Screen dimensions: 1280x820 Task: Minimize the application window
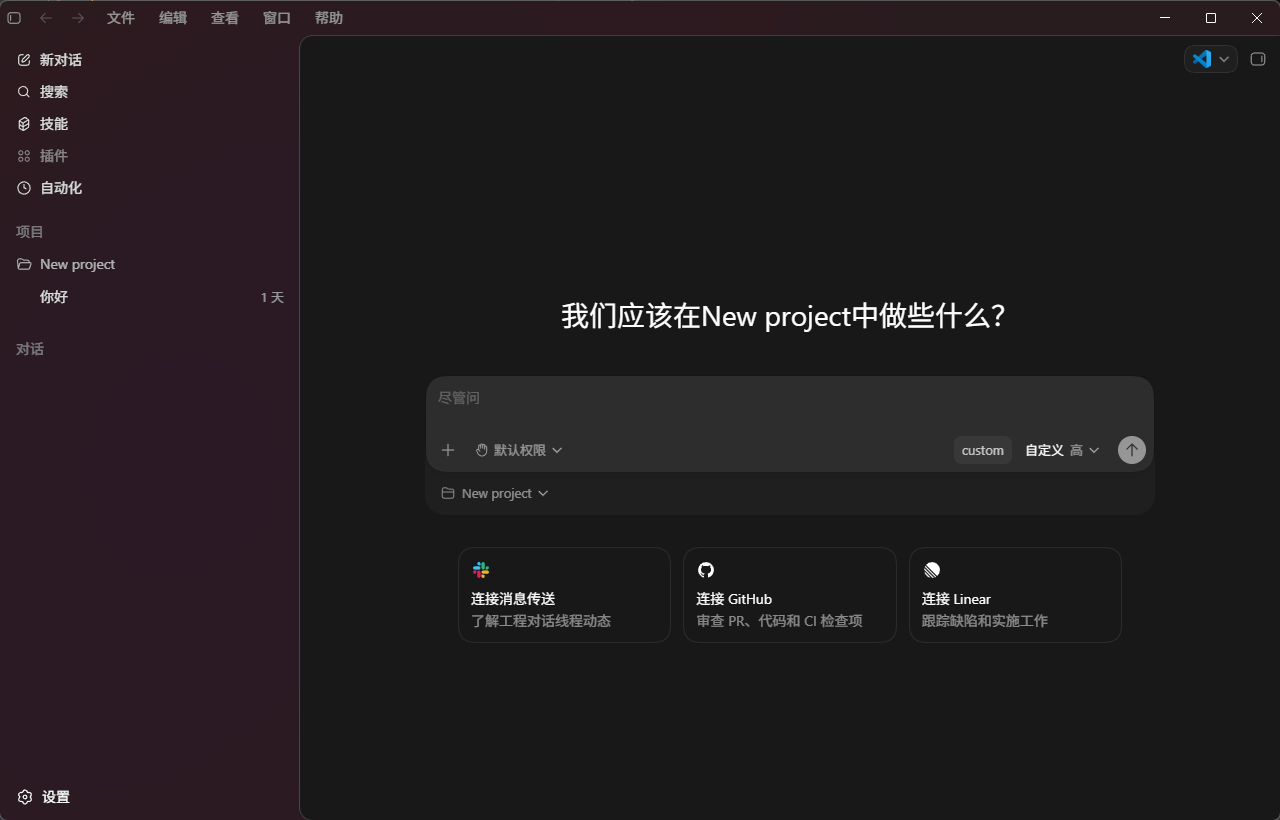click(x=1165, y=18)
